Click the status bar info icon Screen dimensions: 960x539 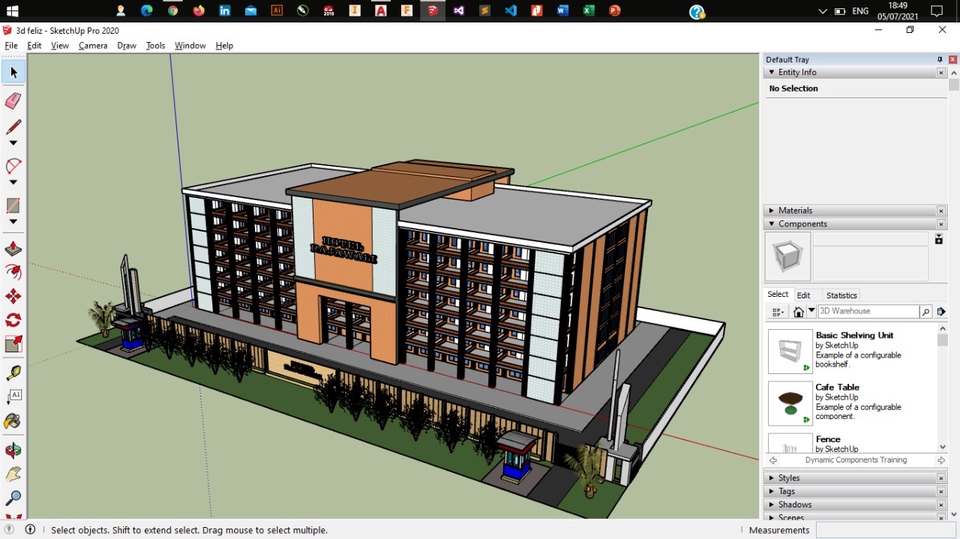point(30,530)
